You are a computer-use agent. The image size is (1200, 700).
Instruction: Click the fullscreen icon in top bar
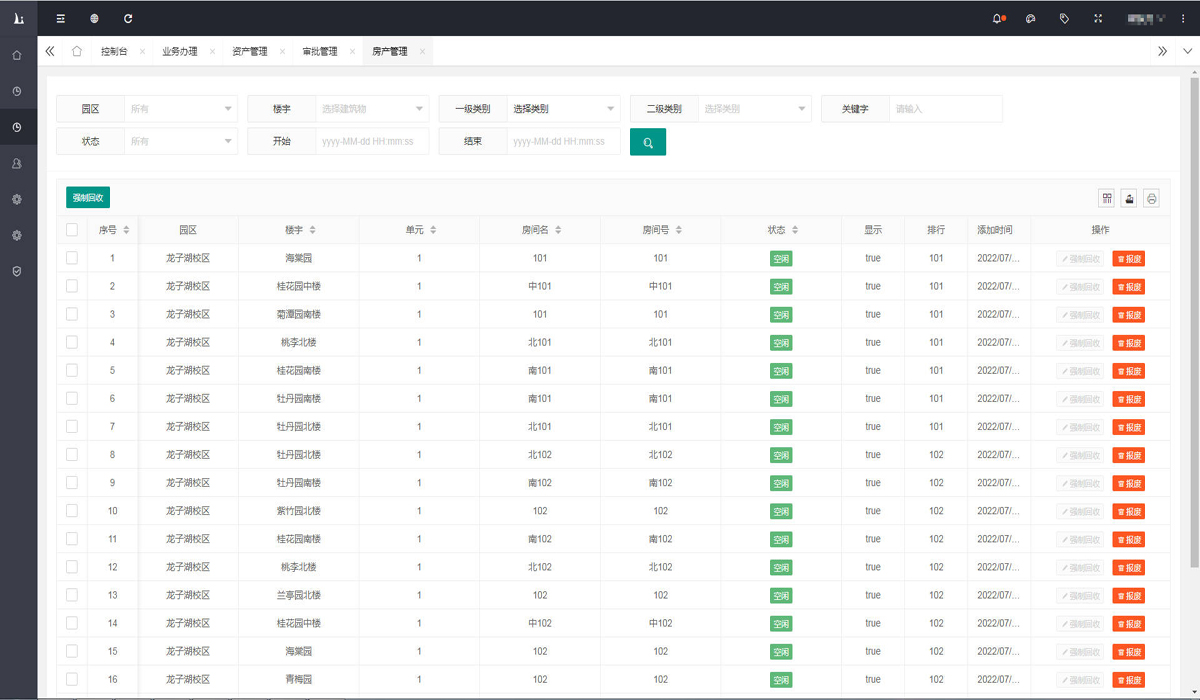(x=1098, y=18)
